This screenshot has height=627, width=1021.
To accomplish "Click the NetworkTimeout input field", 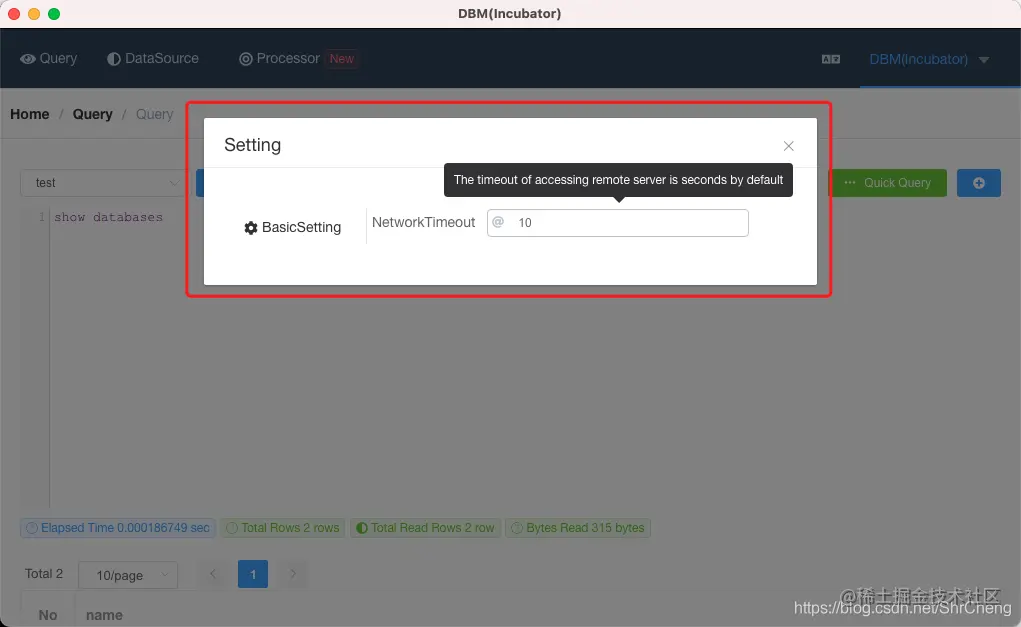I will (x=617, y=223).
